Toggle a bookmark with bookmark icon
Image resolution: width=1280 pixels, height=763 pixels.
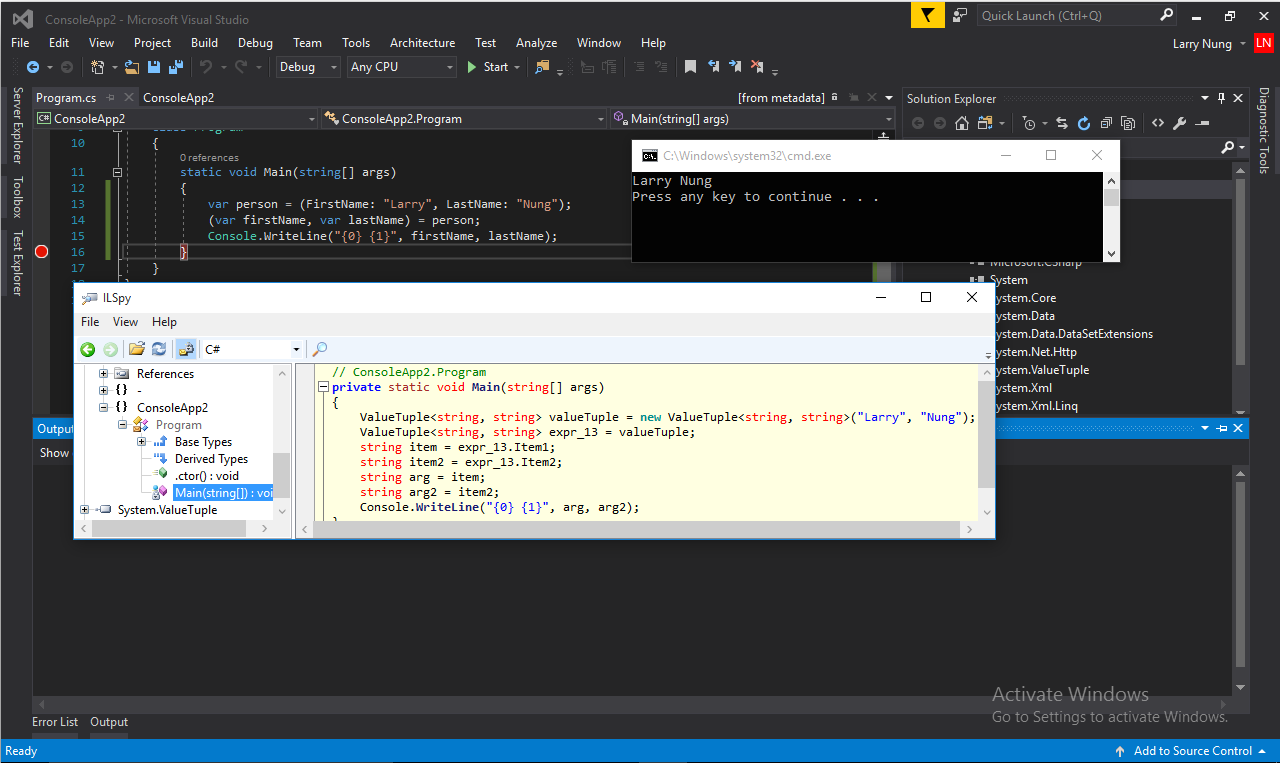pos(690,67)
